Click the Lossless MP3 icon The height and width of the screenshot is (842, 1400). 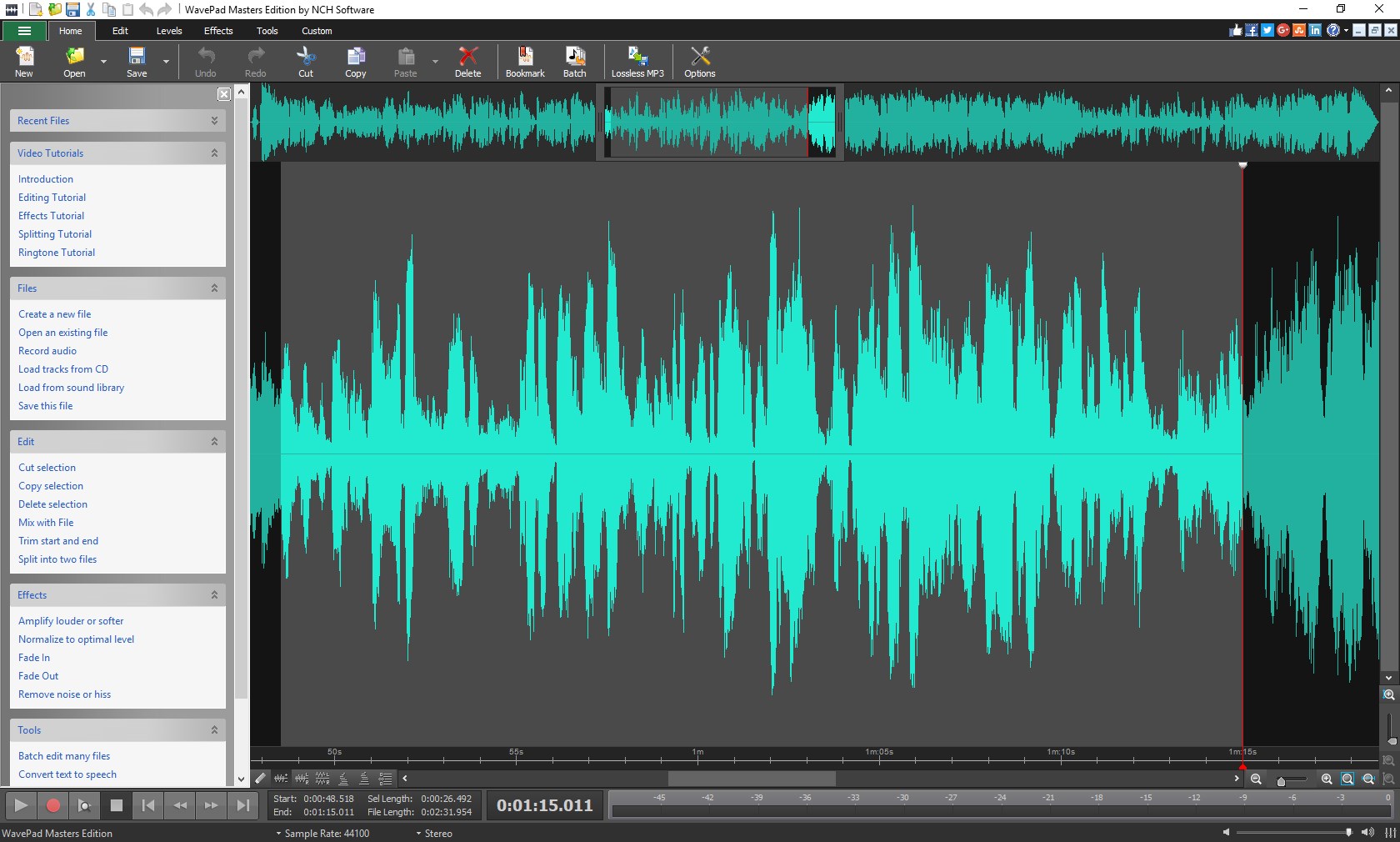coord(637,62)
